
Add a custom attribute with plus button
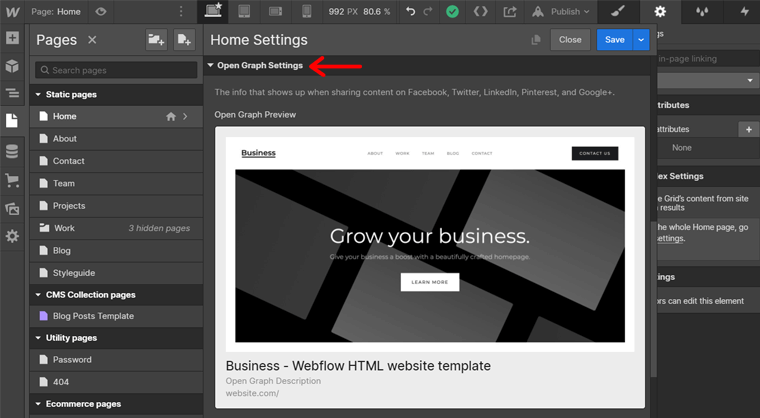coord(749,129)
